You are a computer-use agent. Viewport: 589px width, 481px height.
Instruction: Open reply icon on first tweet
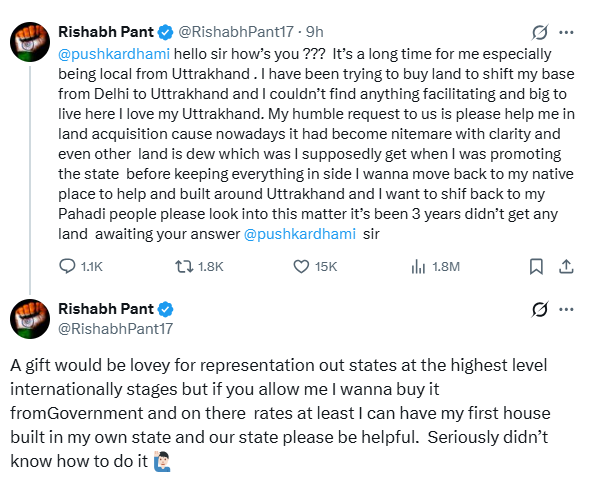coord(68,266)
